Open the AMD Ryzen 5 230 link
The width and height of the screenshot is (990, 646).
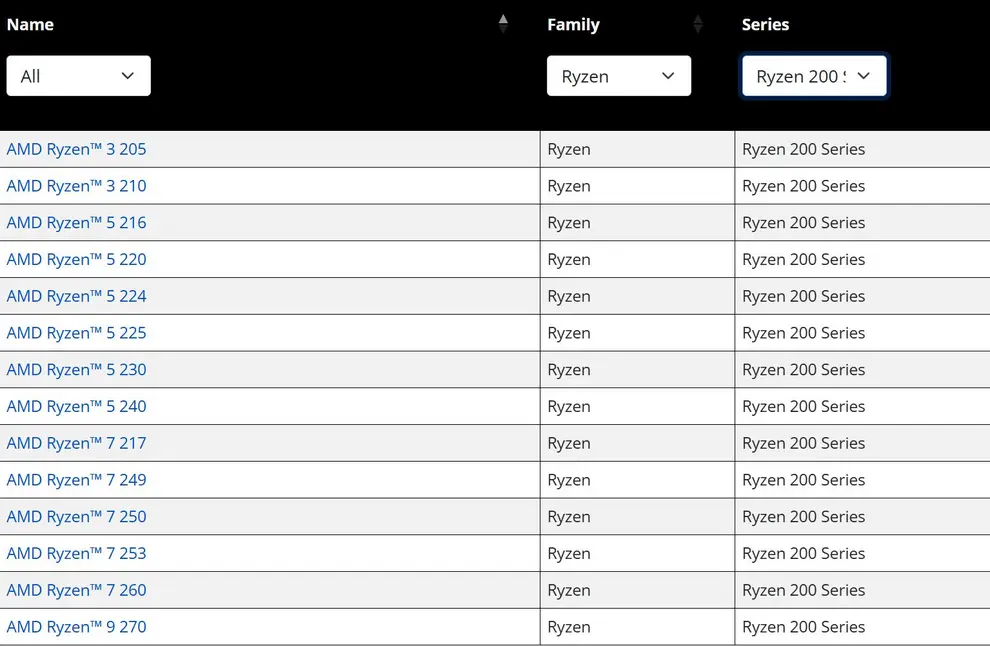click(76, 369)
